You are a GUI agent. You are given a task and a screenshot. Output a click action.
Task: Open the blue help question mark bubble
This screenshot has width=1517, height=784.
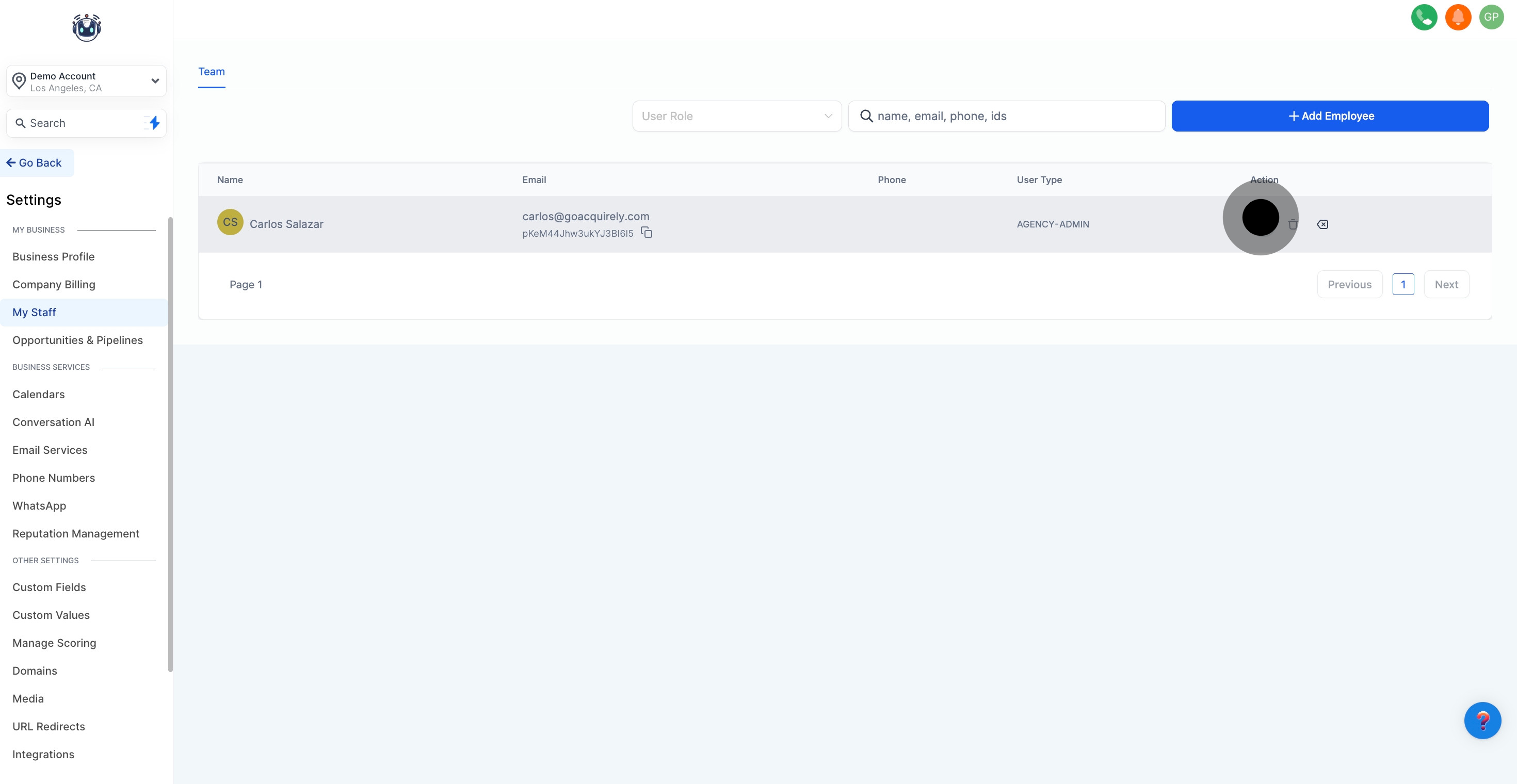point(1482,721)
